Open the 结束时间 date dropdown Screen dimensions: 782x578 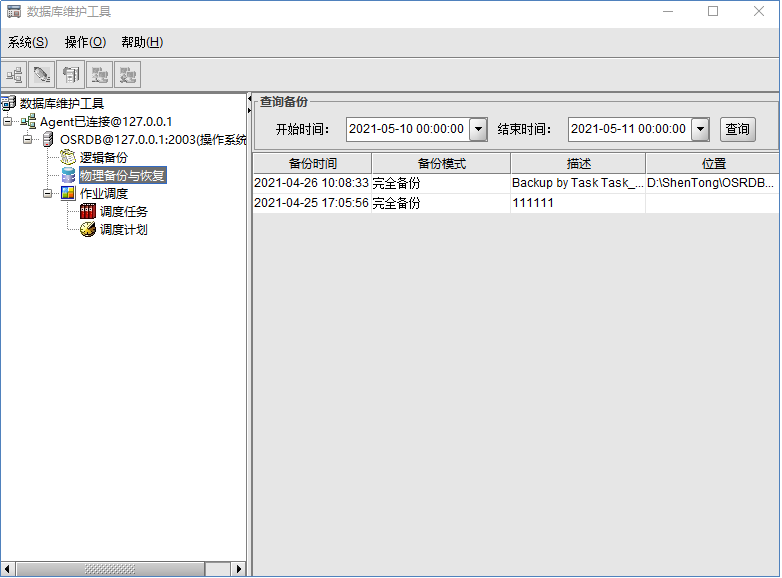pos(700,130)
